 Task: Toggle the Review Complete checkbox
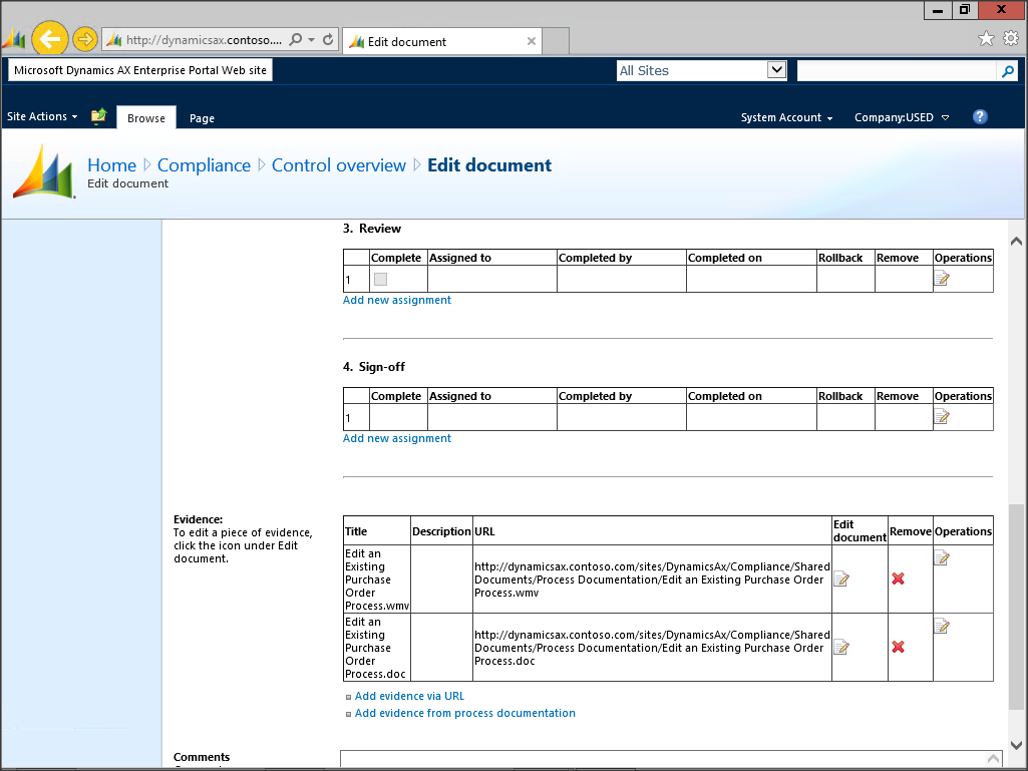(x=380, y=280)
